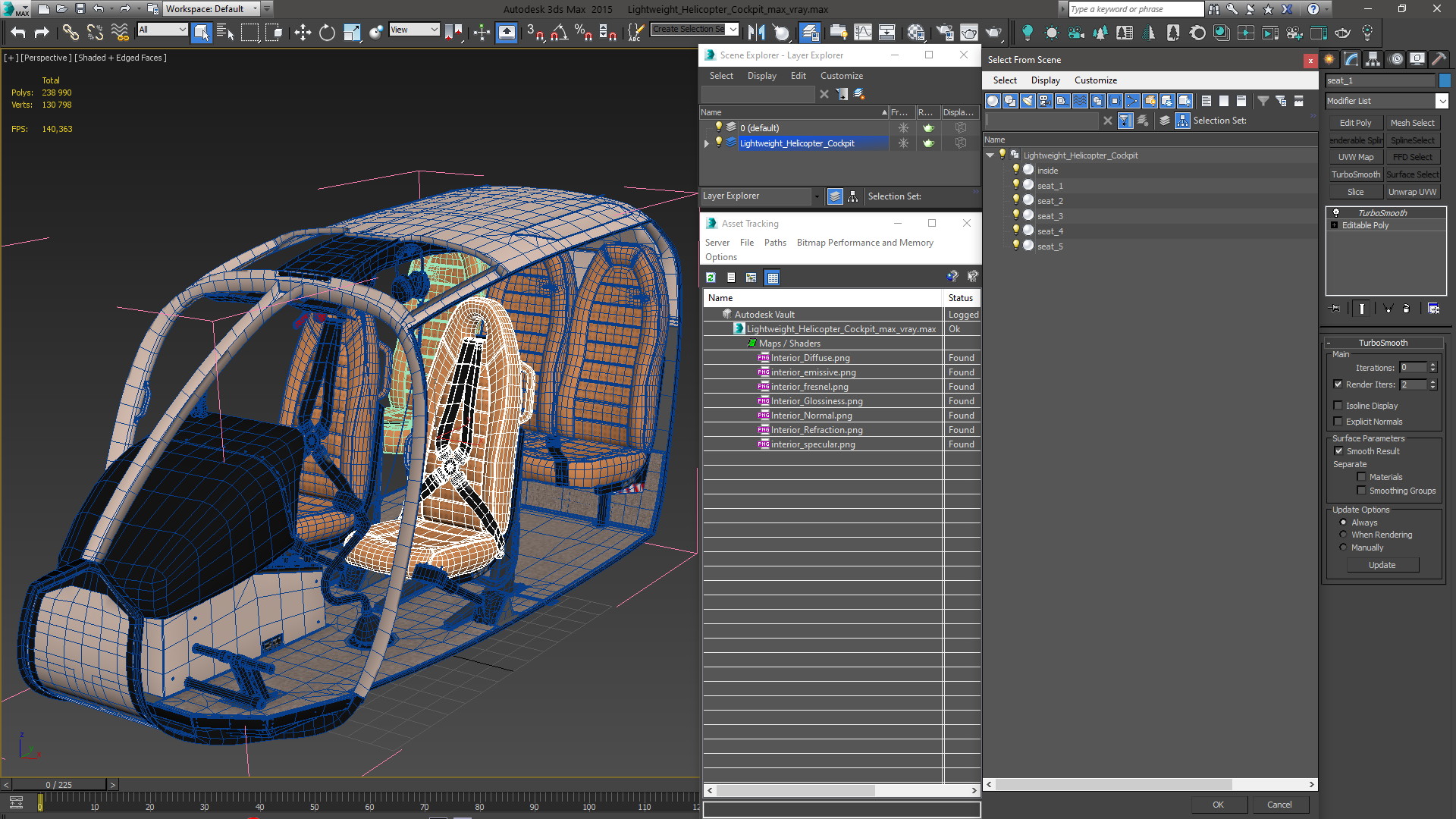
Task: Adjust the Render Iters stepper value
Action: (x=1433, y=383)
